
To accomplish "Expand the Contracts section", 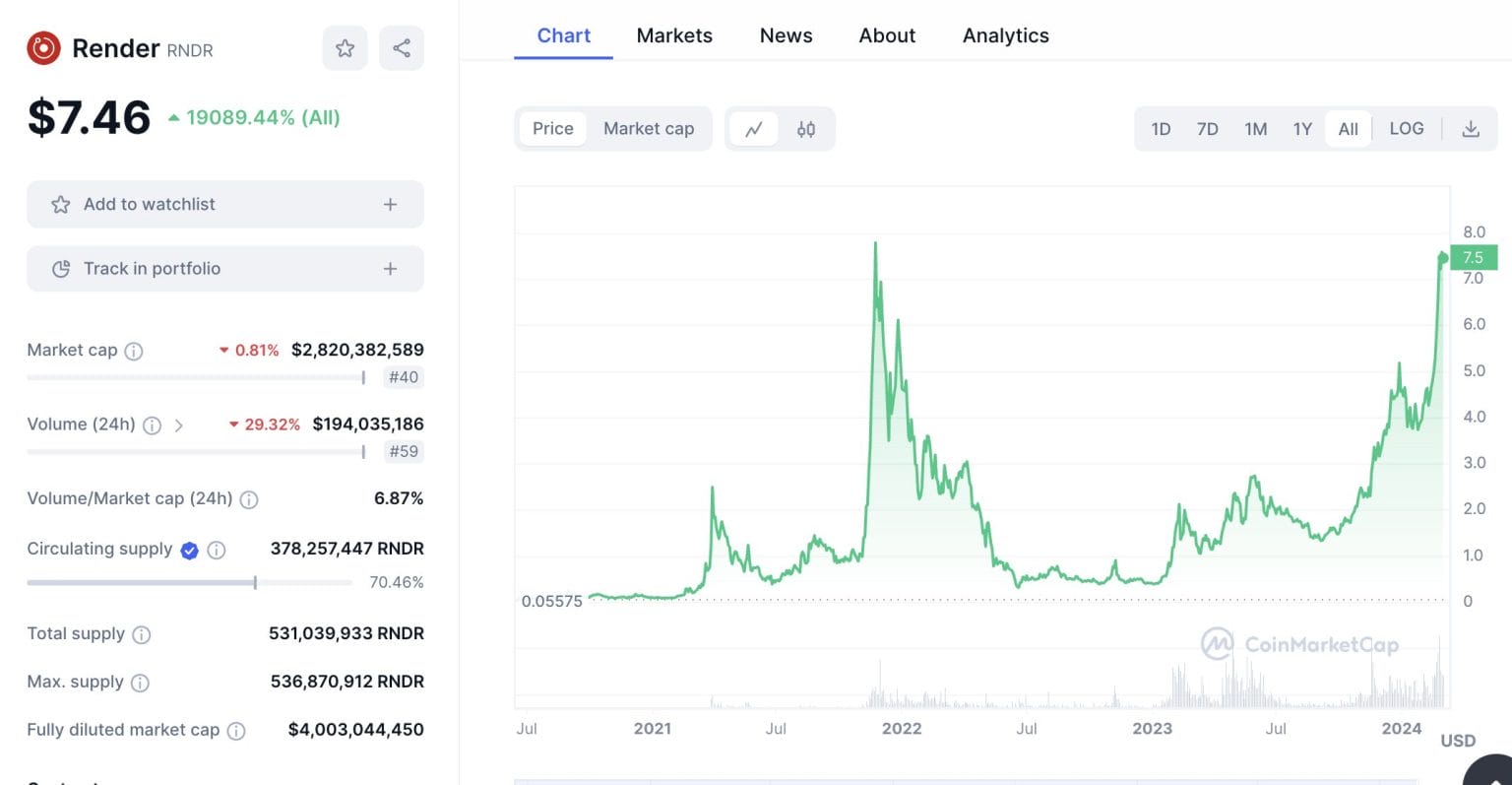I will [x=59, y=781].
